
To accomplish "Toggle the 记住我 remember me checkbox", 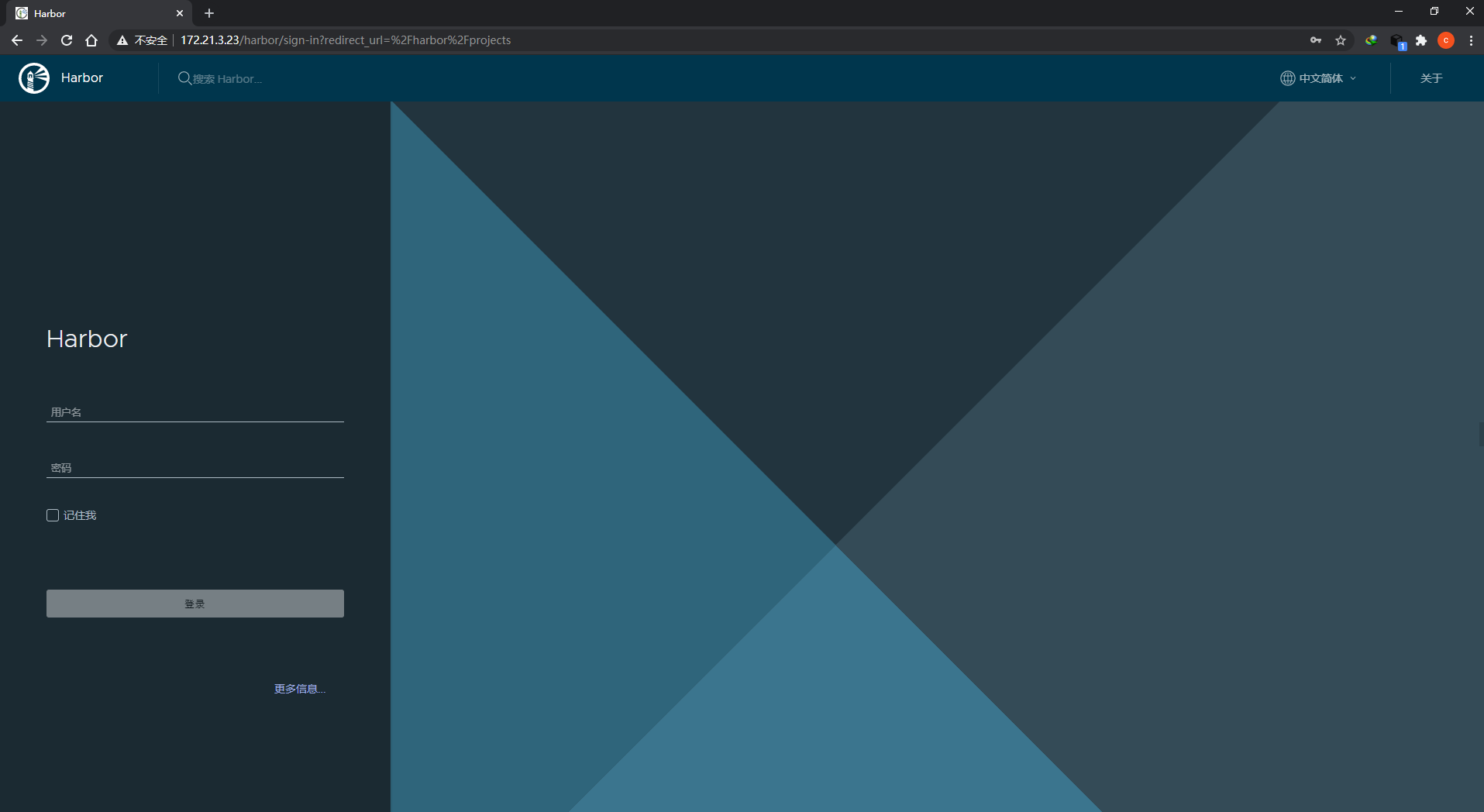I will point(53,515).
